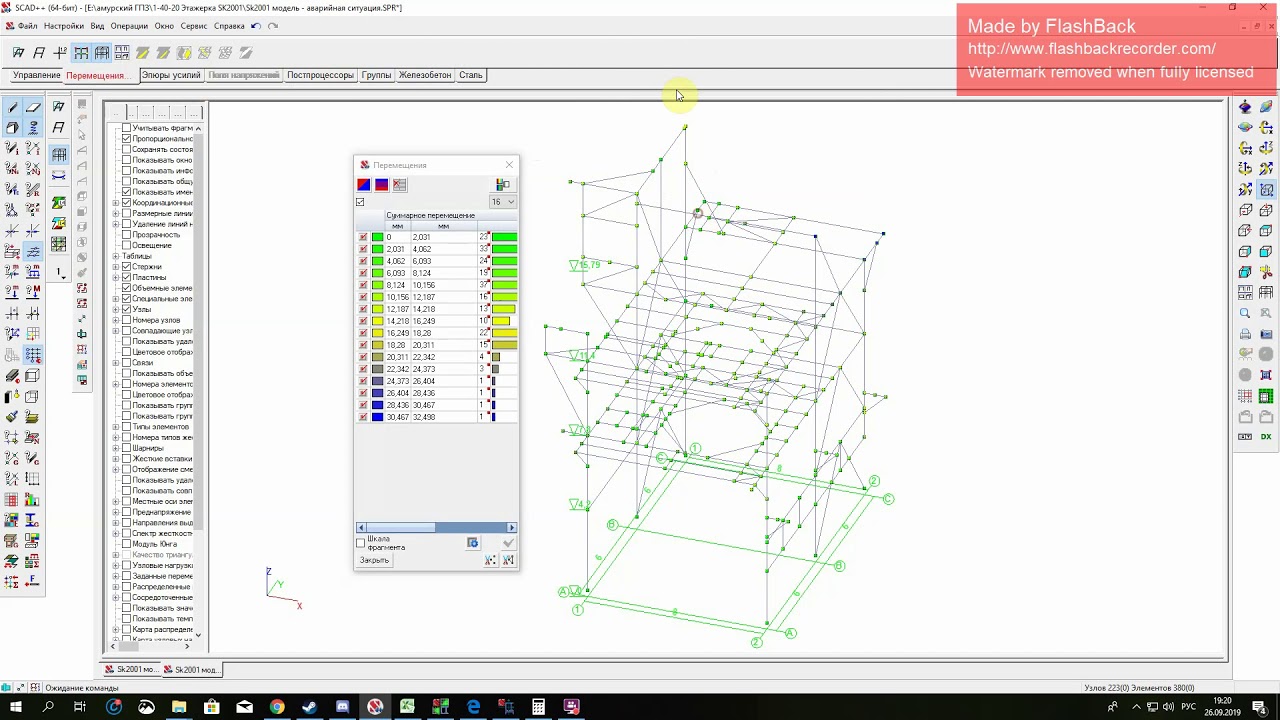Click the right X scale icon at dialog bottom
1280x720 pixels.
(508, 561)
